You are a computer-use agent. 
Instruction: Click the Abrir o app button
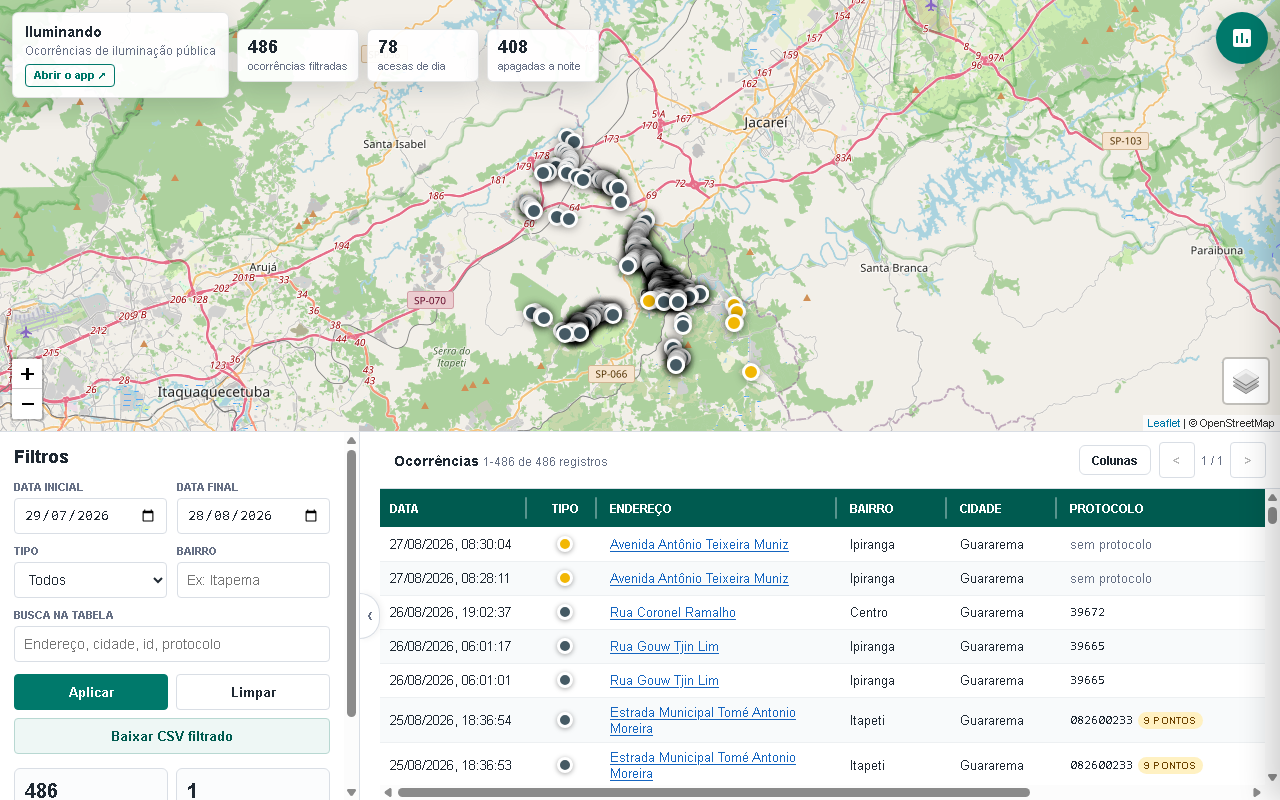(70, 75)
